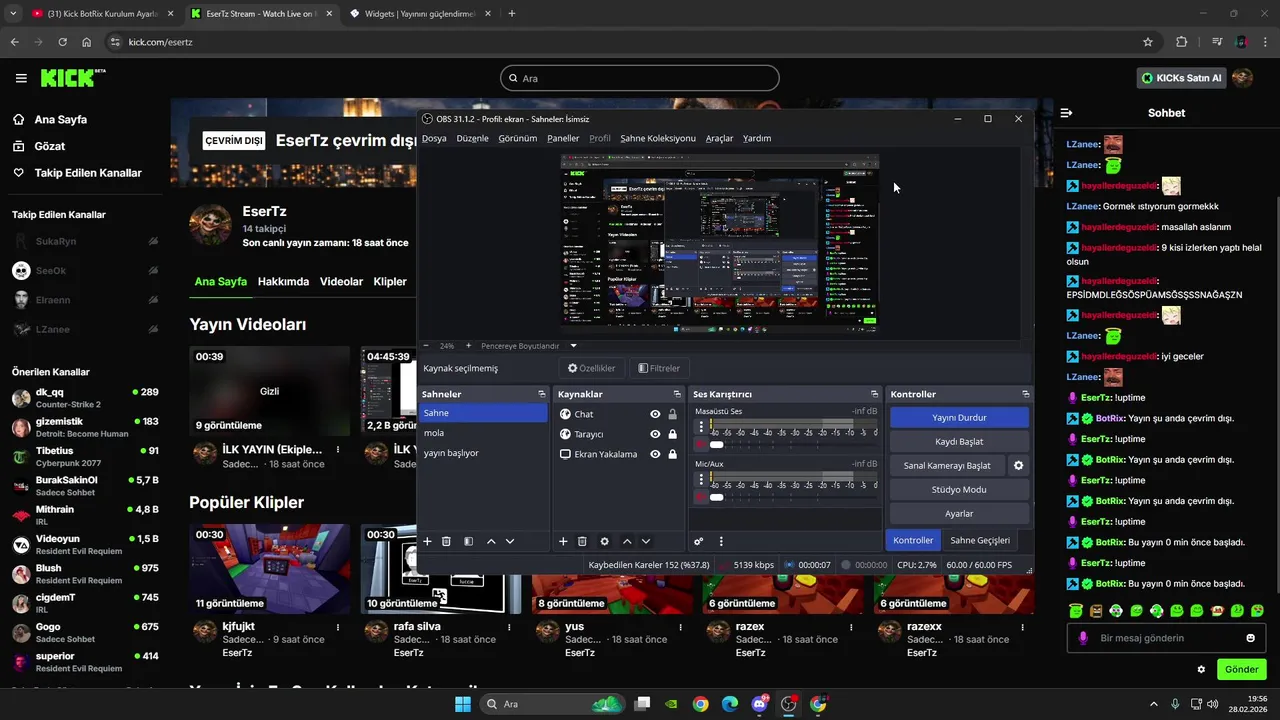Move scene up in Sahneler panel

(x=491, y=541)
